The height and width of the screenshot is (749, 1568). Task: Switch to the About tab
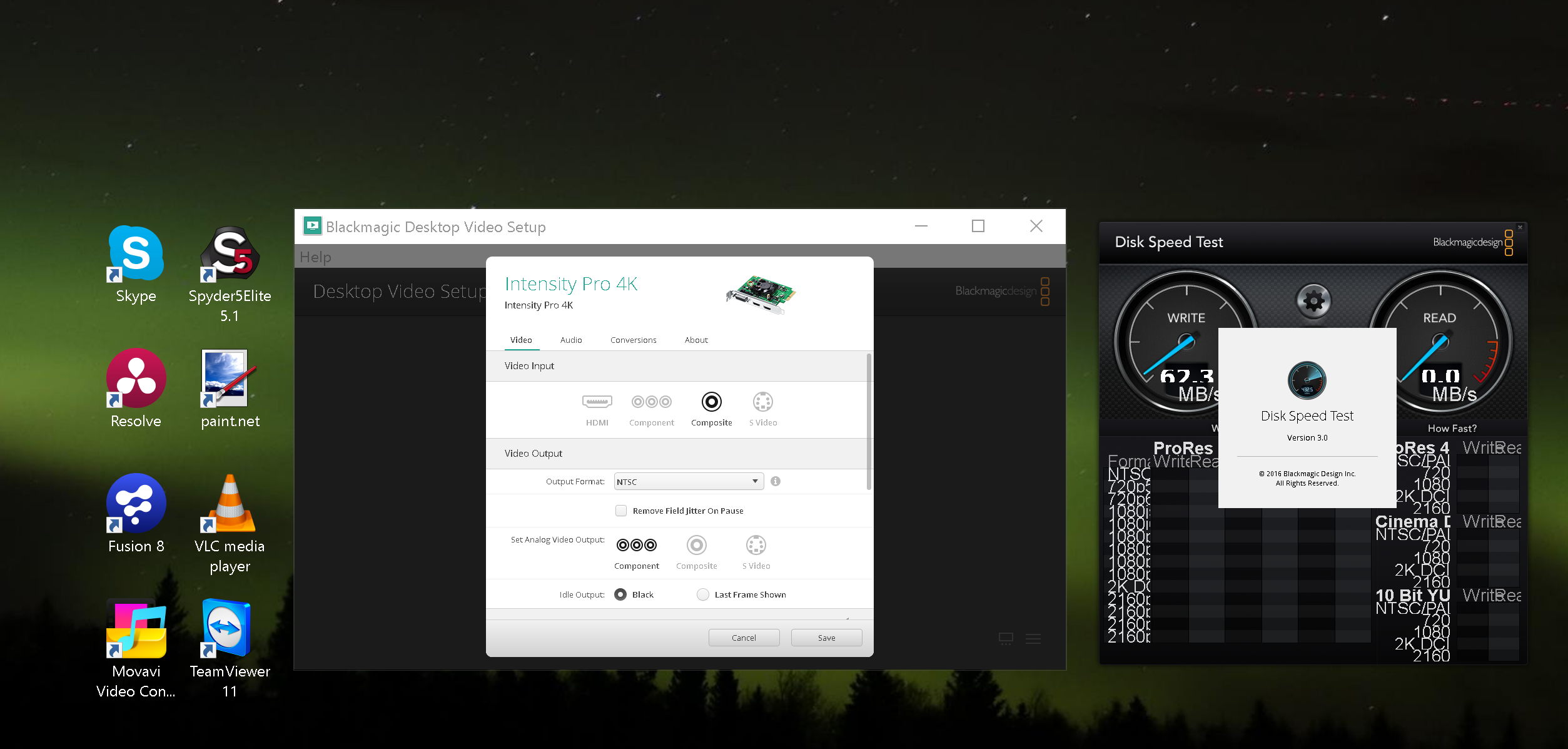tap(696, 340)
